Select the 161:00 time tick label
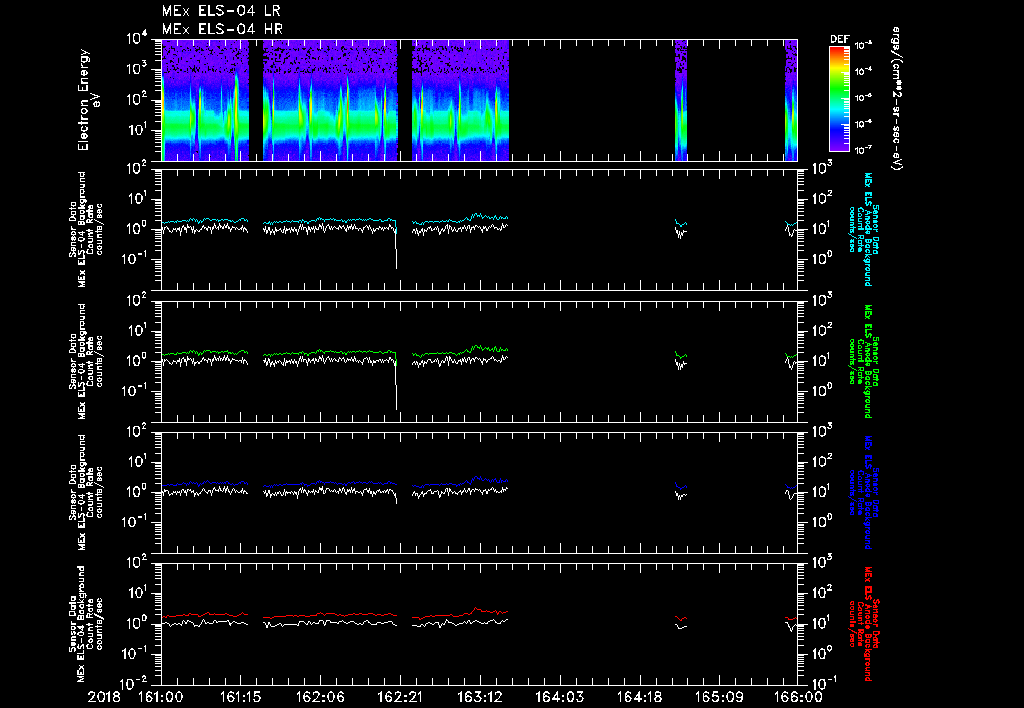 pos(161,697)
